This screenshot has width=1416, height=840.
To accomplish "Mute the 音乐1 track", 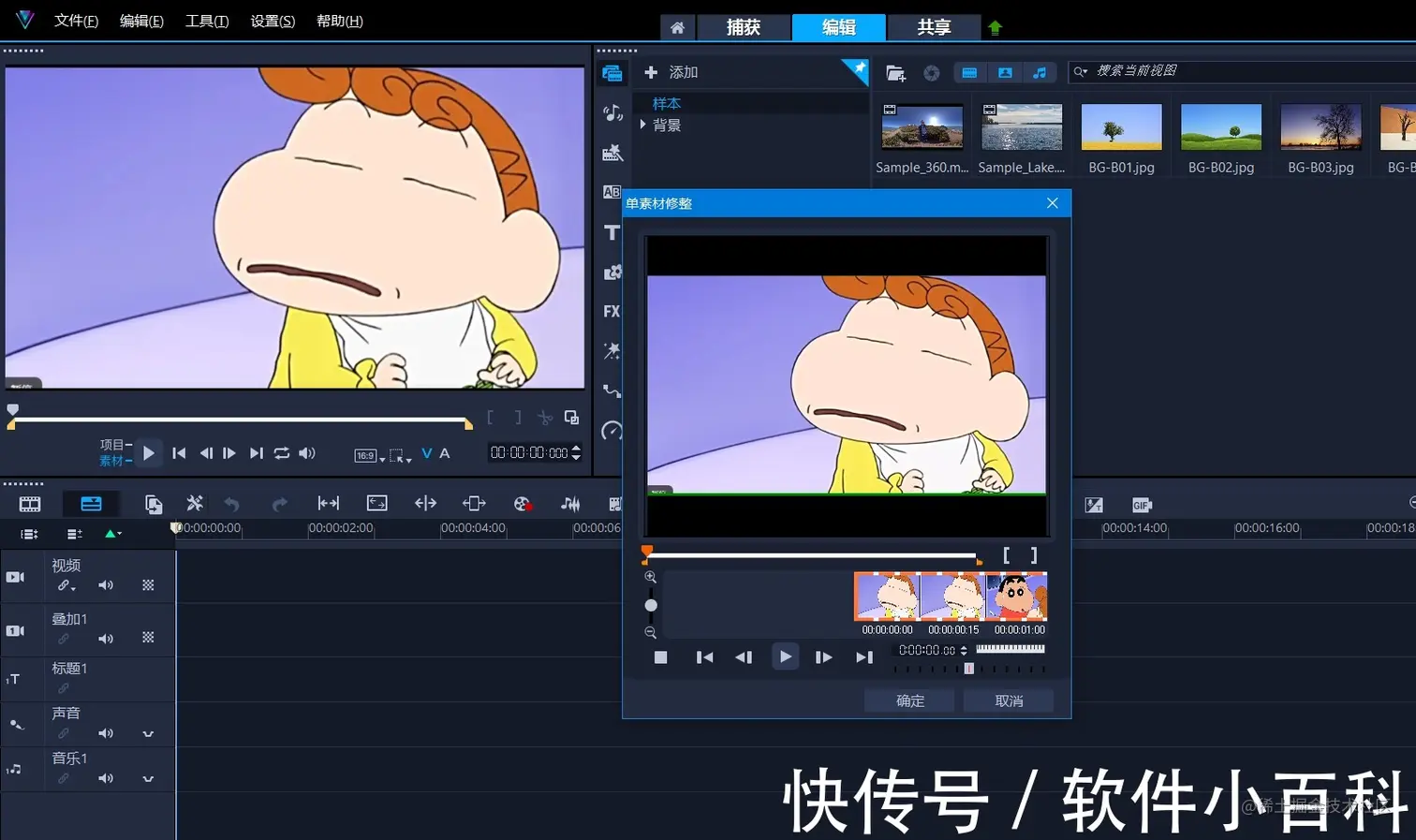I will (106, 778).
